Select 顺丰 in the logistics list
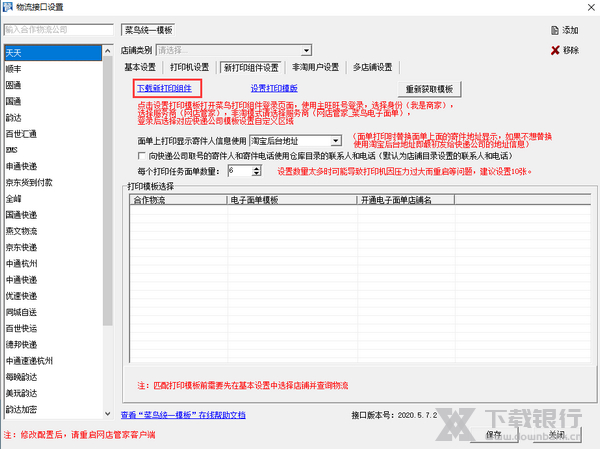600x449 pixels. tap(53, 69)
